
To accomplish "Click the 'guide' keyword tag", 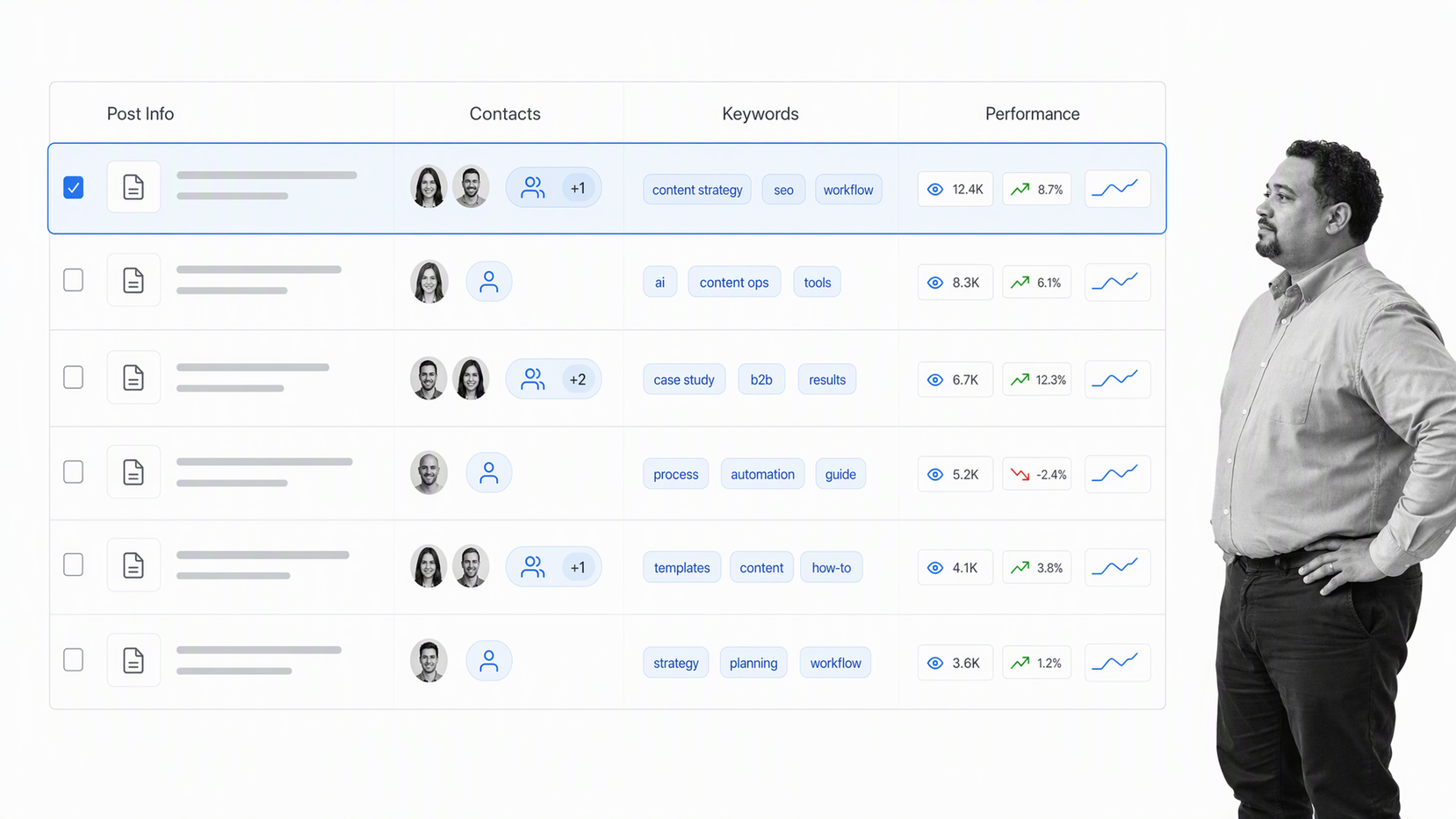I will click(840, 474).
